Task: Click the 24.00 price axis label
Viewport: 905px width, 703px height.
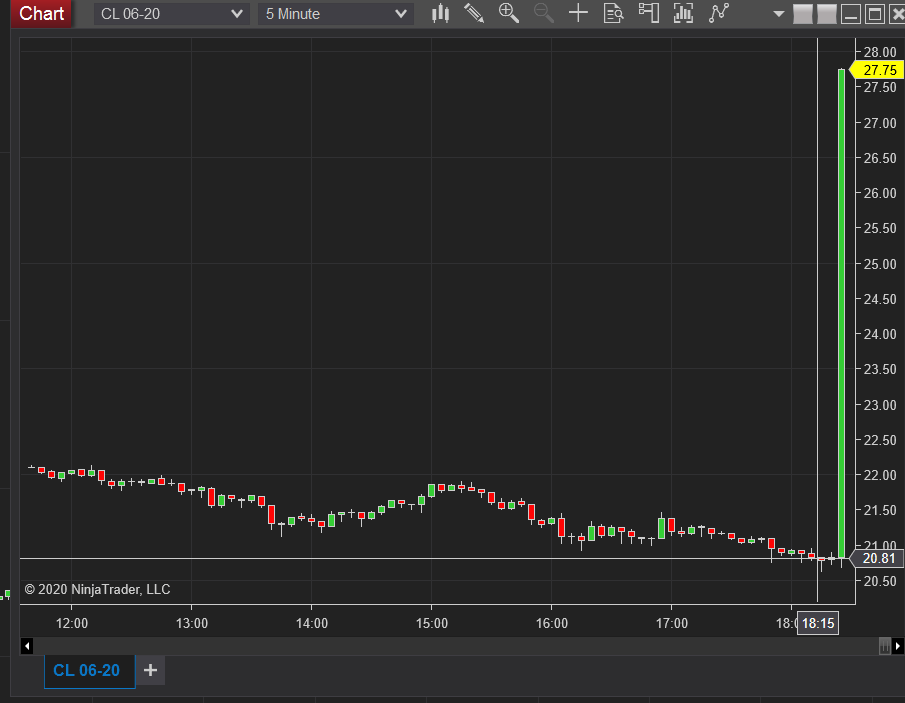Action: point(880,334)
